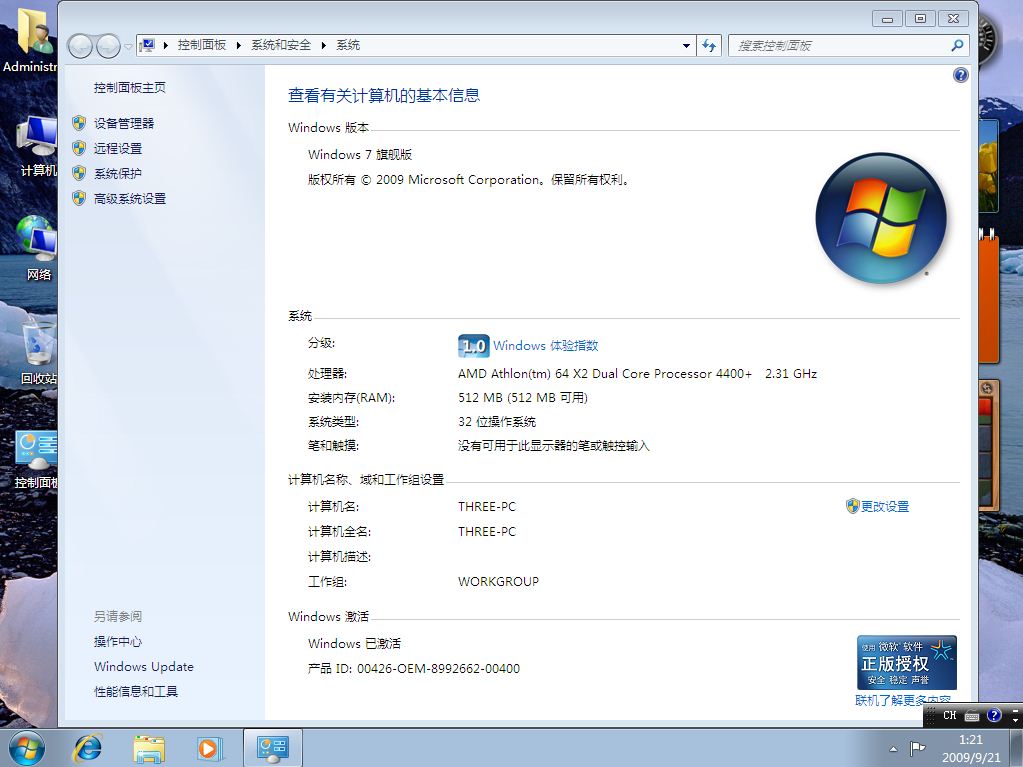
Task: Open 联机了解更多内容 link
Action: [x=903, y=700]
